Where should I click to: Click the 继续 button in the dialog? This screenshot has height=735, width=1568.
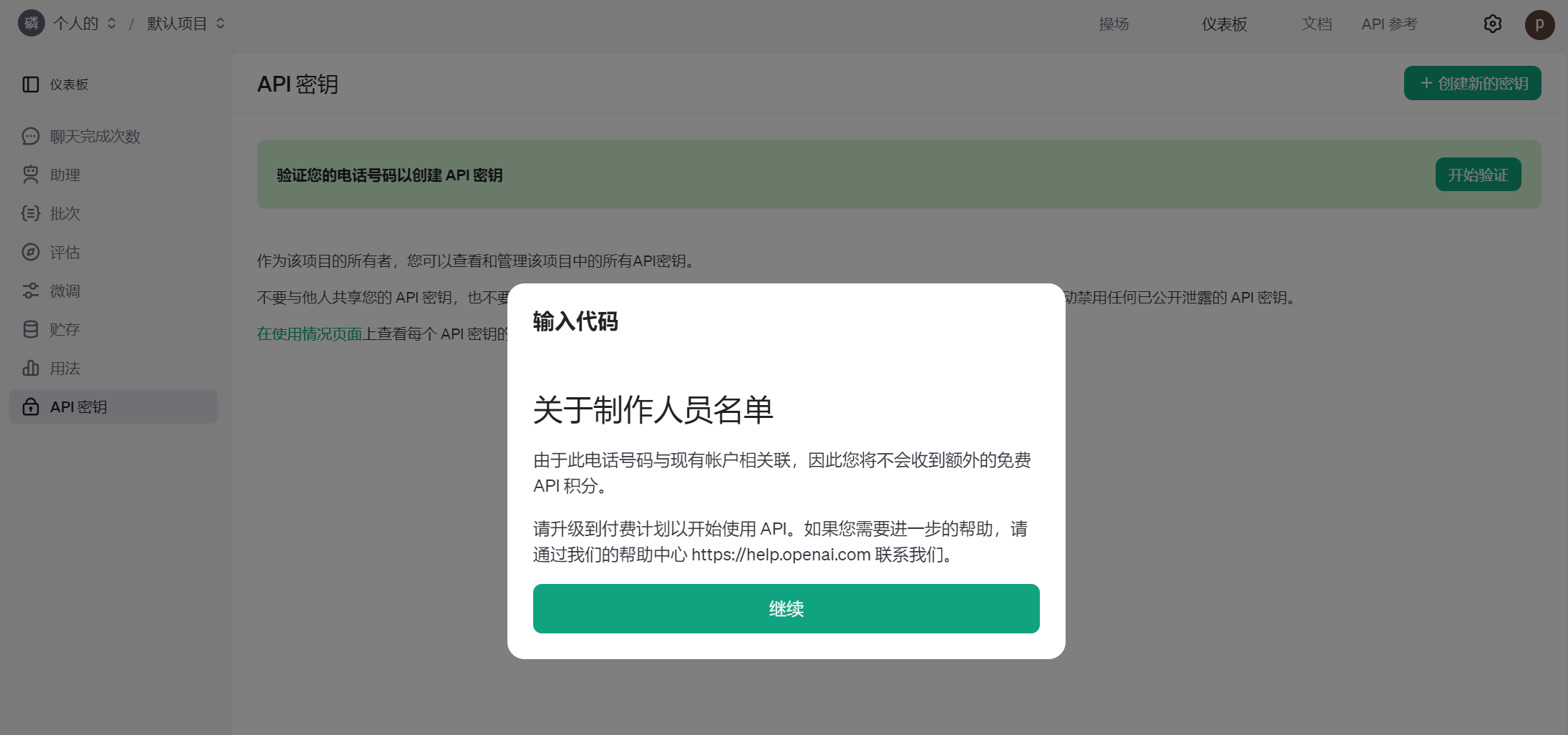(786, 608)
